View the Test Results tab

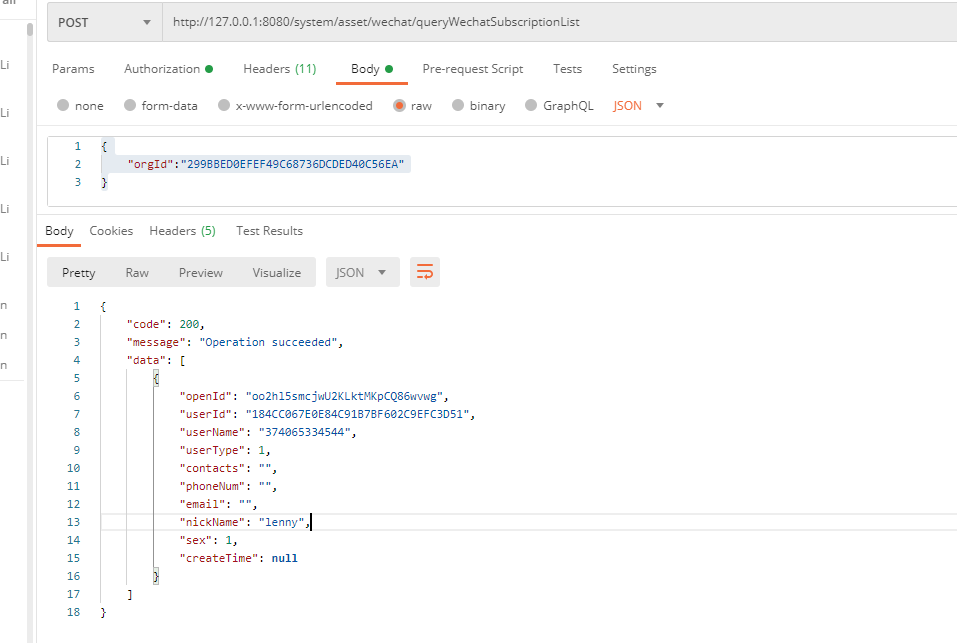click(x=269, y=231)
